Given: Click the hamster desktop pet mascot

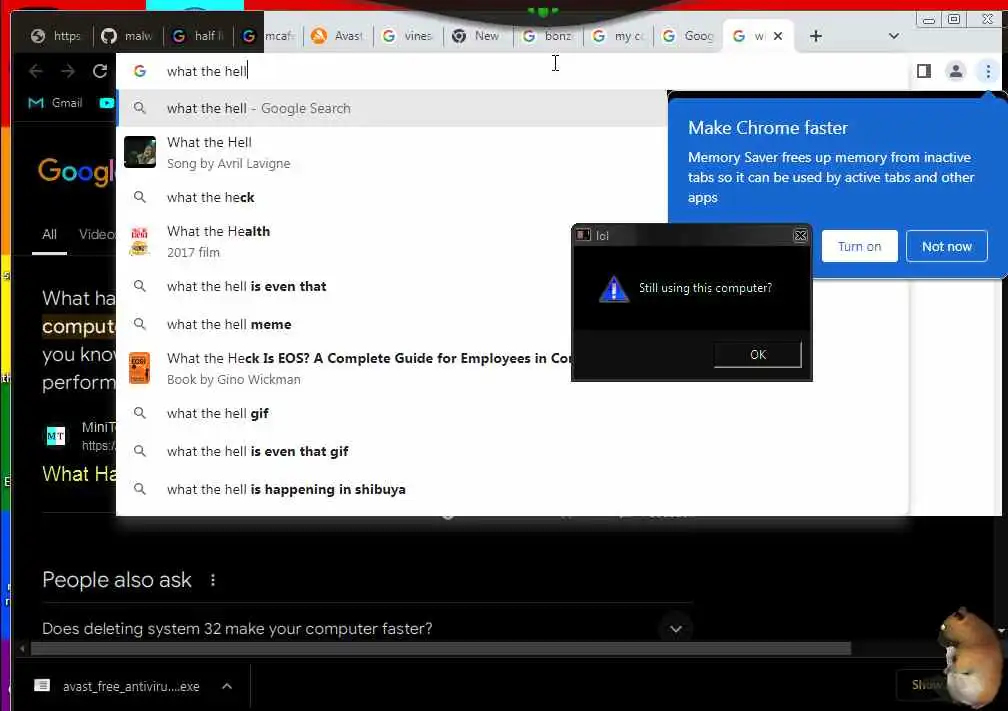Looking at the screenshot, I should coord(971,656).
